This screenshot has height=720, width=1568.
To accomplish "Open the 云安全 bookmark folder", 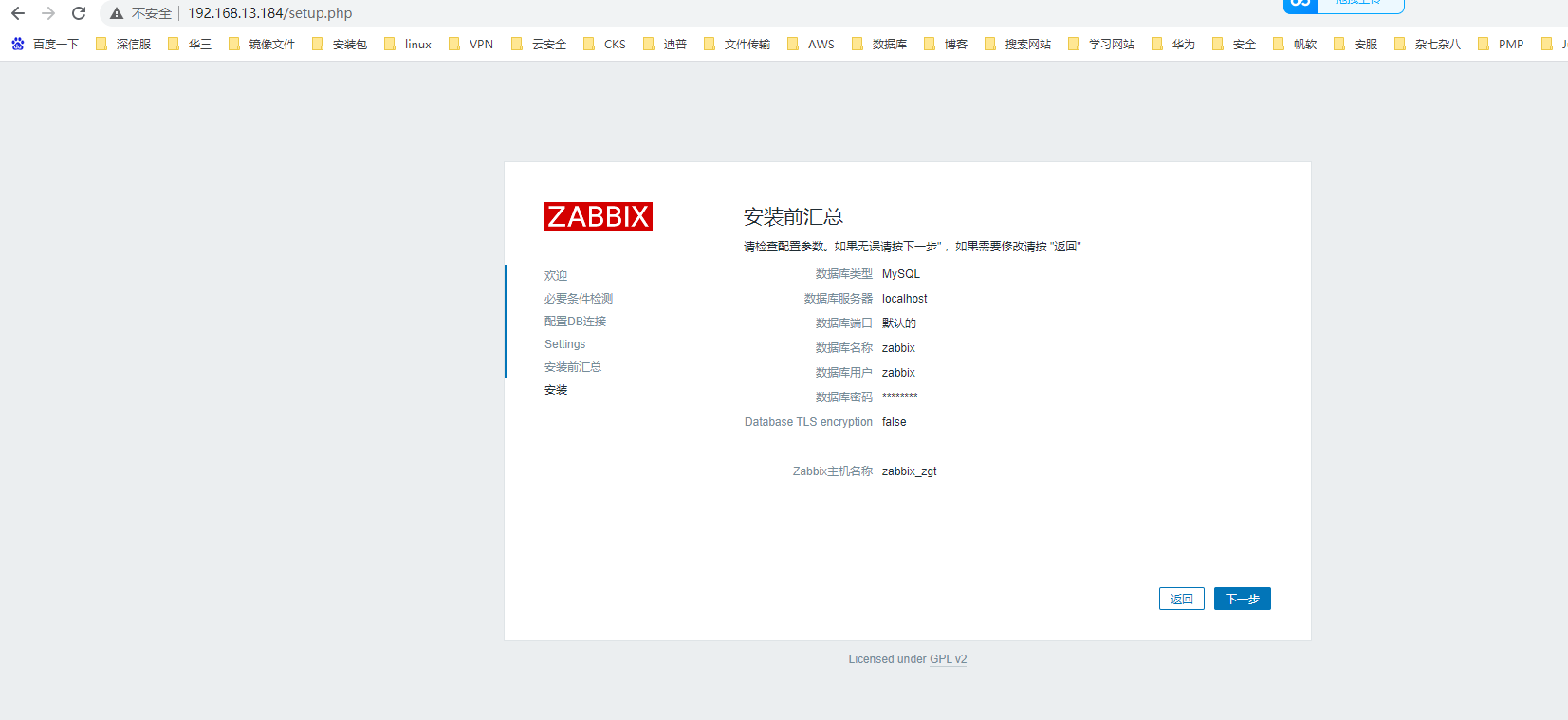I will click(539, 44).
